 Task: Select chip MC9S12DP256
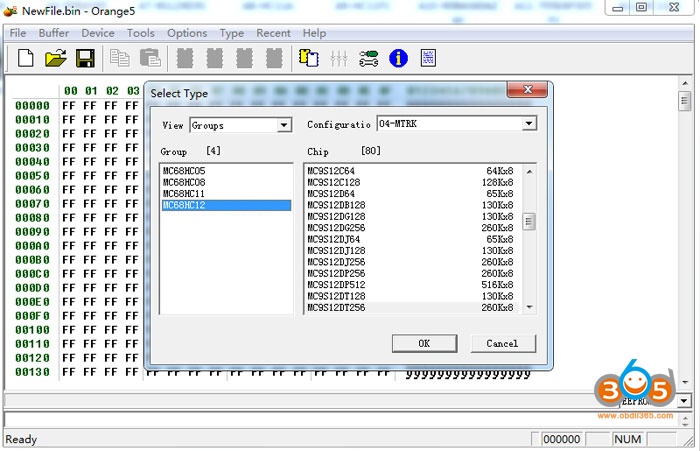411,273
